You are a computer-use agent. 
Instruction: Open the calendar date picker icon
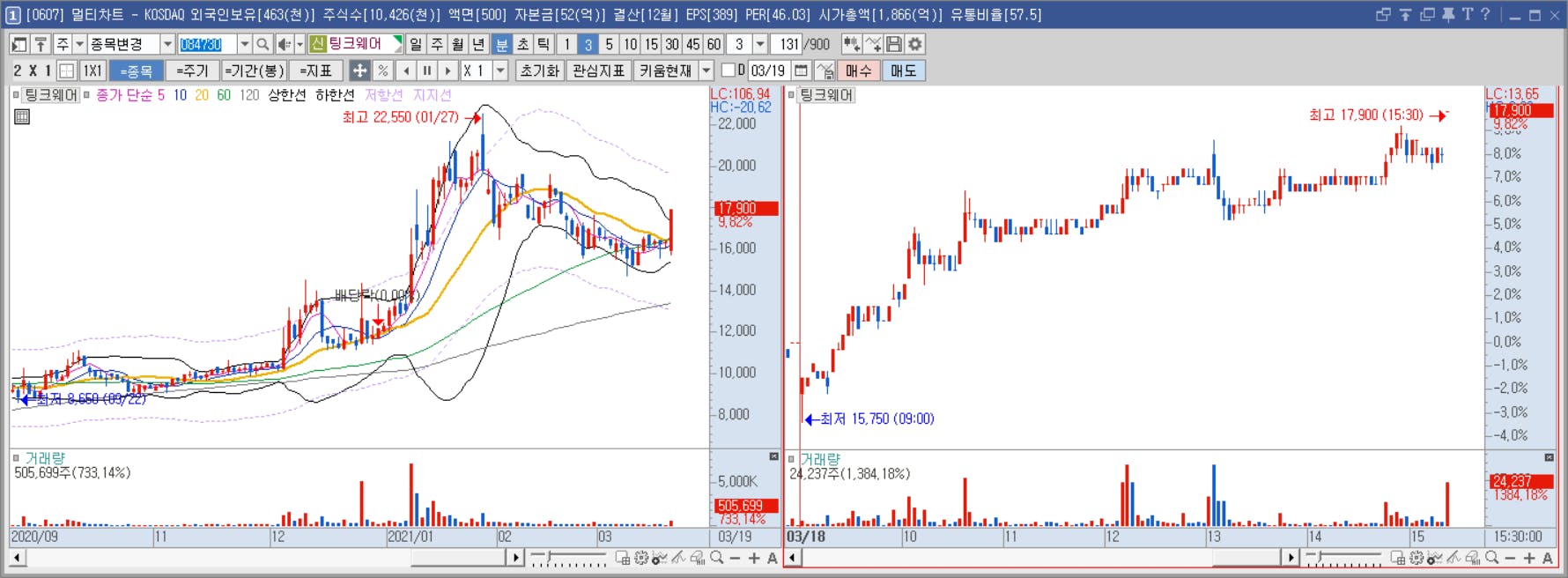[802, 70]
